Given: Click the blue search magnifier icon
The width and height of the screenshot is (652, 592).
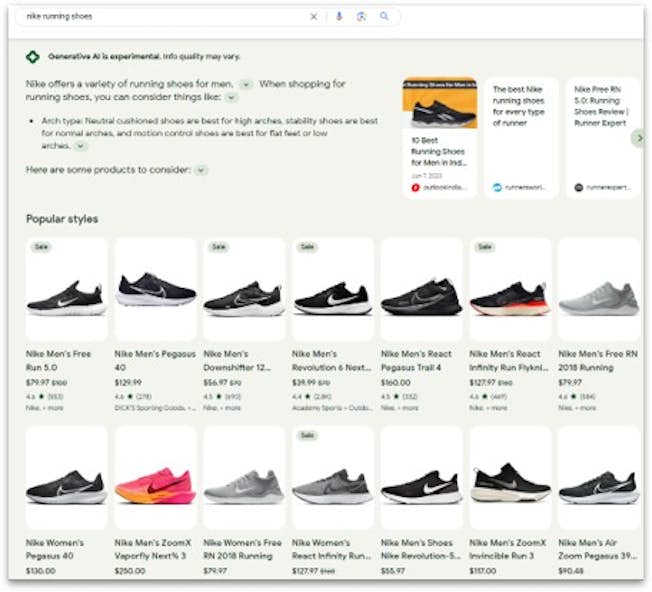Looking at the screenshot, I should coord(384,17).
